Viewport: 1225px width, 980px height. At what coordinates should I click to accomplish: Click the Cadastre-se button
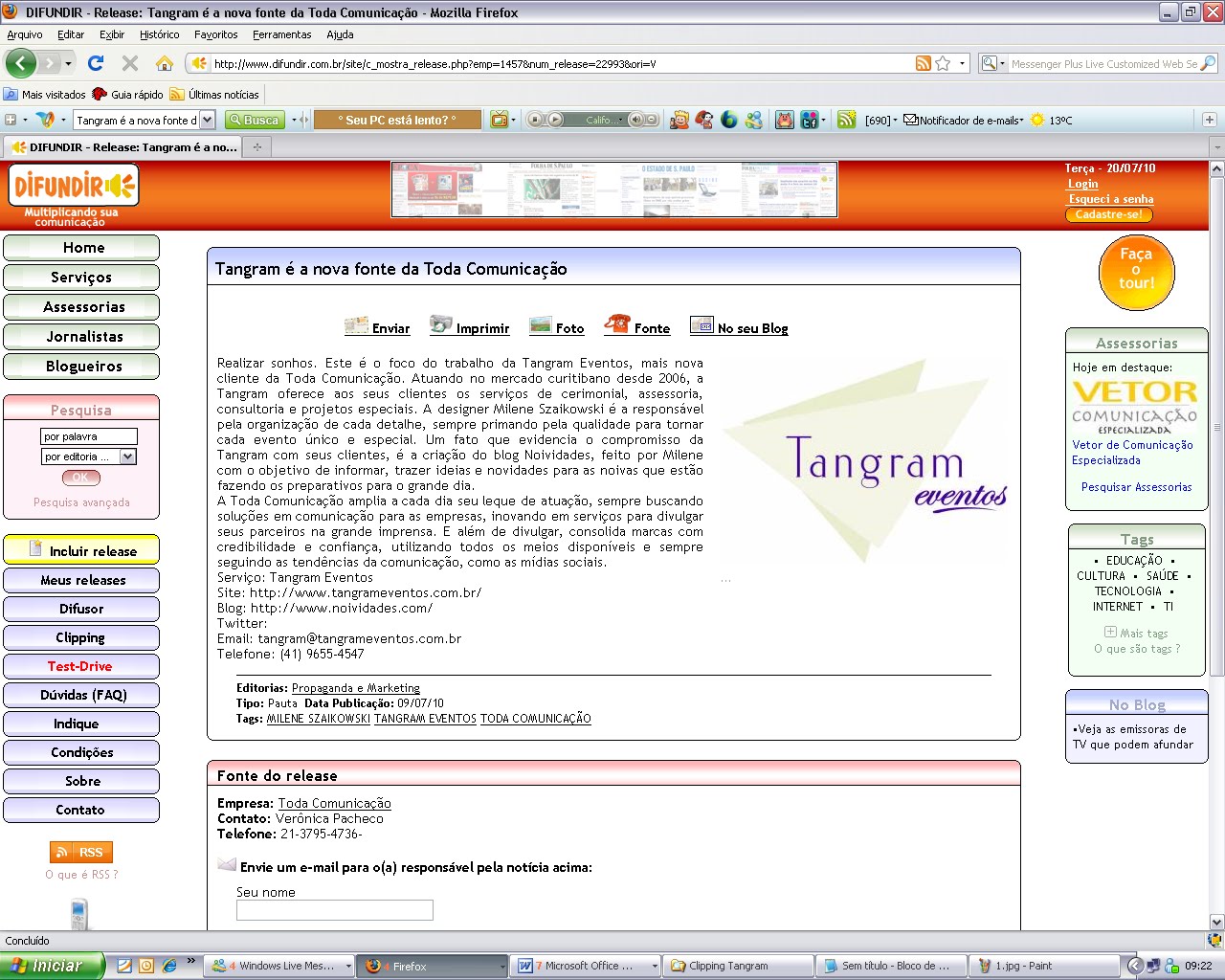(1108, 214)
